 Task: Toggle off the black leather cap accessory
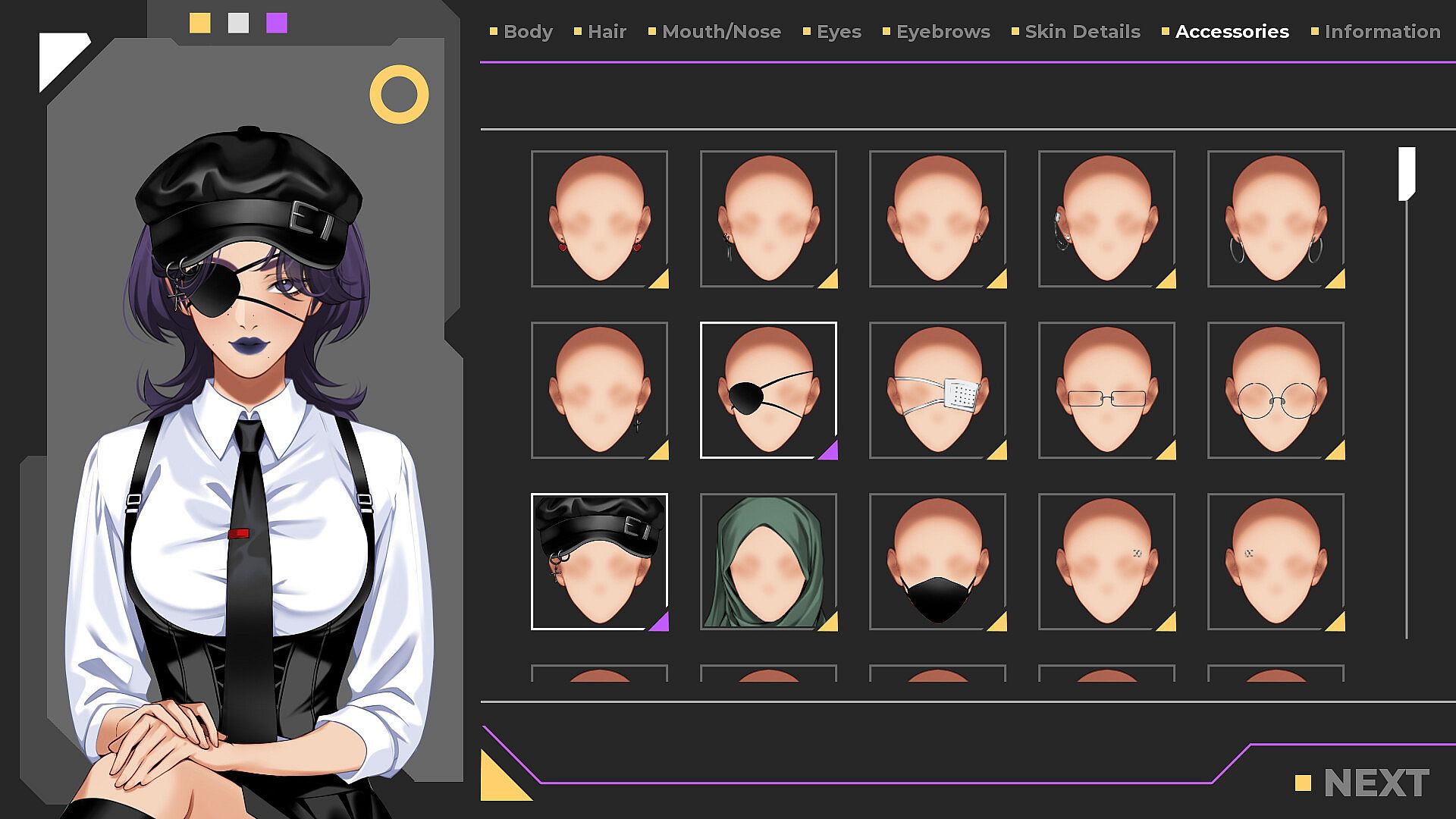click(599, 561)
